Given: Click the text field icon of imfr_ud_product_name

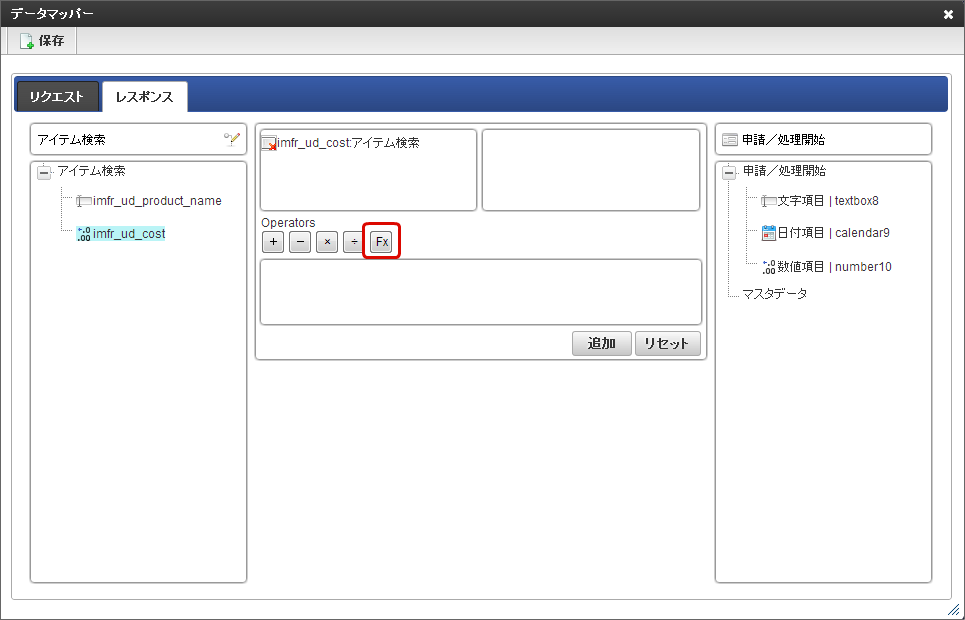Looking at the screenshot, I should (84, 201).
